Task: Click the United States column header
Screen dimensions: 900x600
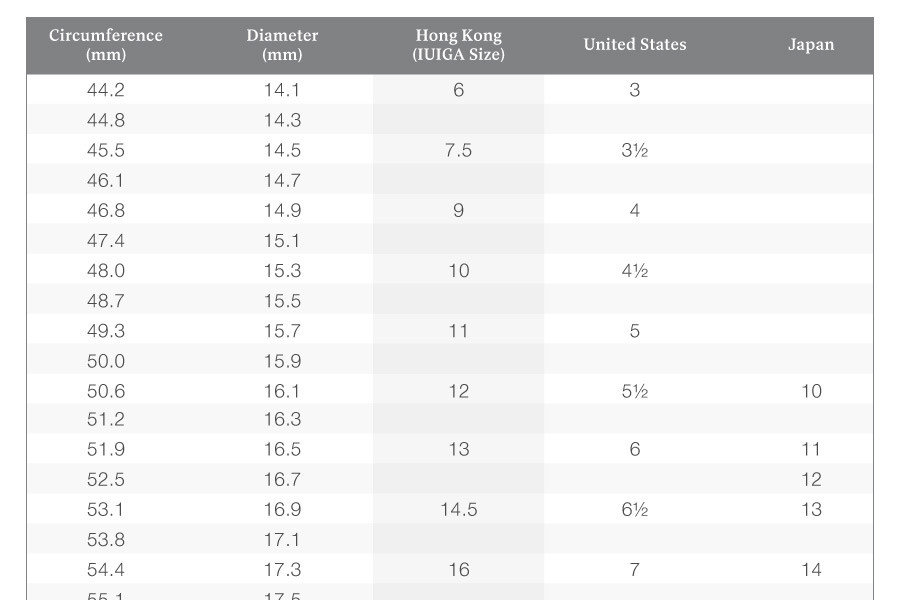Action: pyautogui.click(x=635, y=45)
